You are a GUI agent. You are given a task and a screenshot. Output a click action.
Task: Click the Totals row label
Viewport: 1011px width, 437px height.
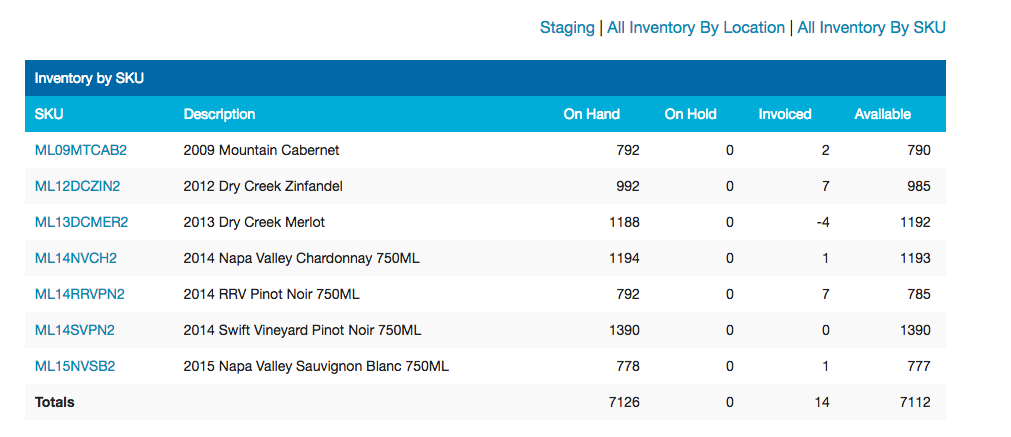click(x=54, y=402)
